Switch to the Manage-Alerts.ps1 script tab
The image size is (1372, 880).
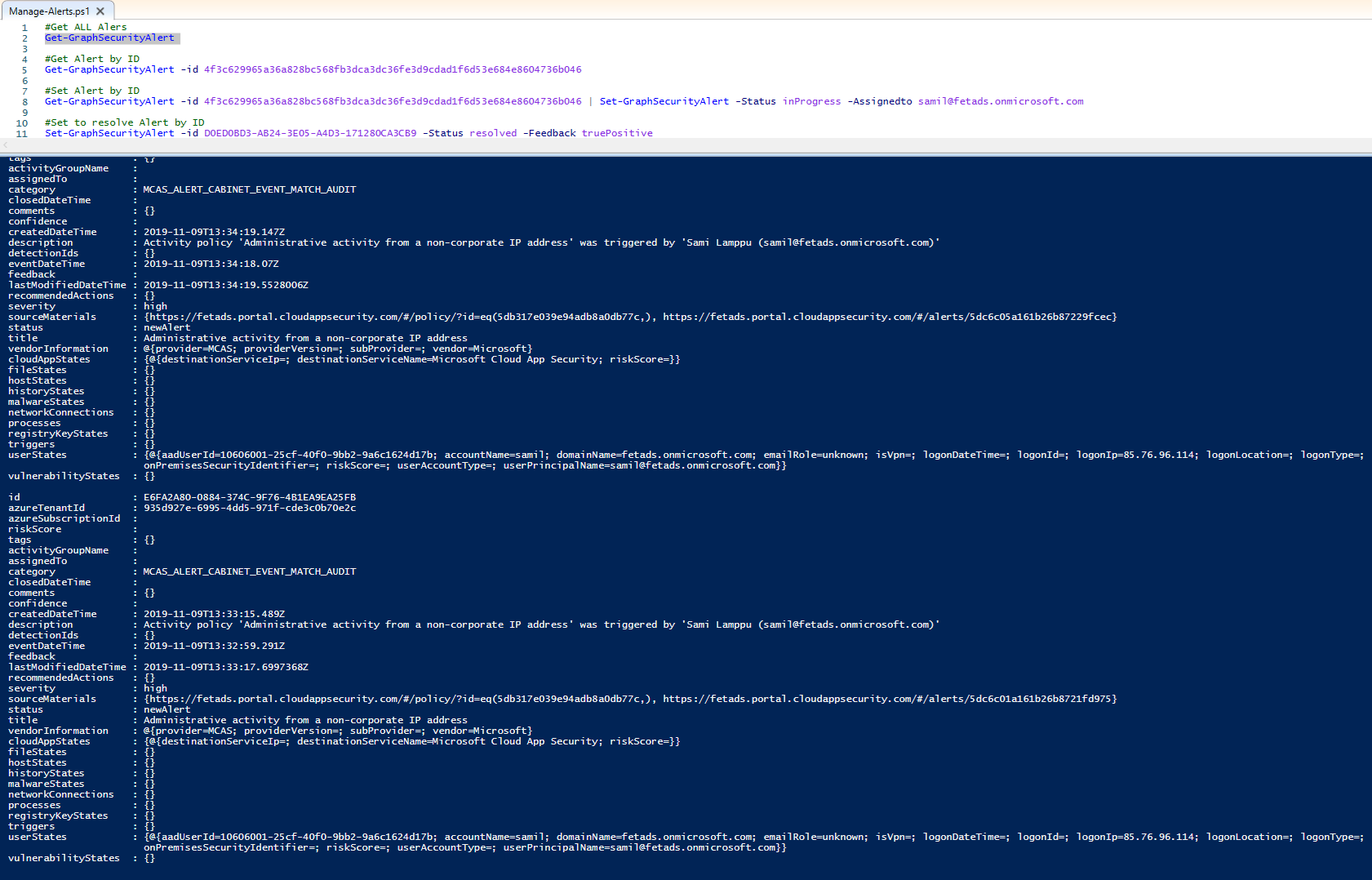coord(49,11)
